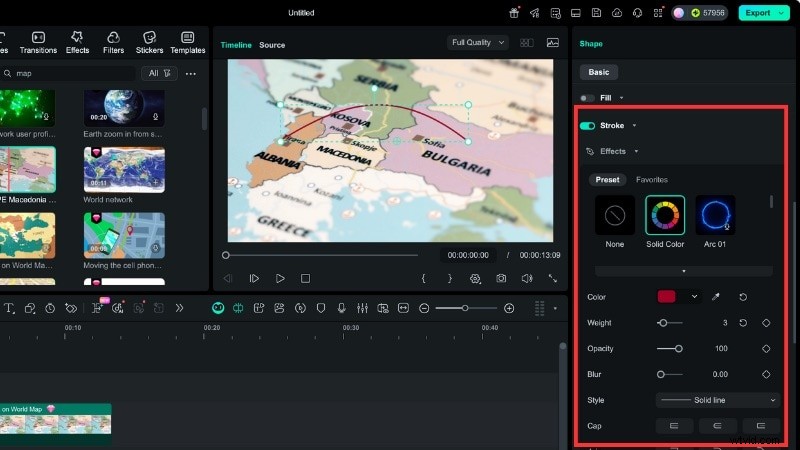
Task: Select the middle Cap style option
Action: pyautogui.click(x=717, y=426)
